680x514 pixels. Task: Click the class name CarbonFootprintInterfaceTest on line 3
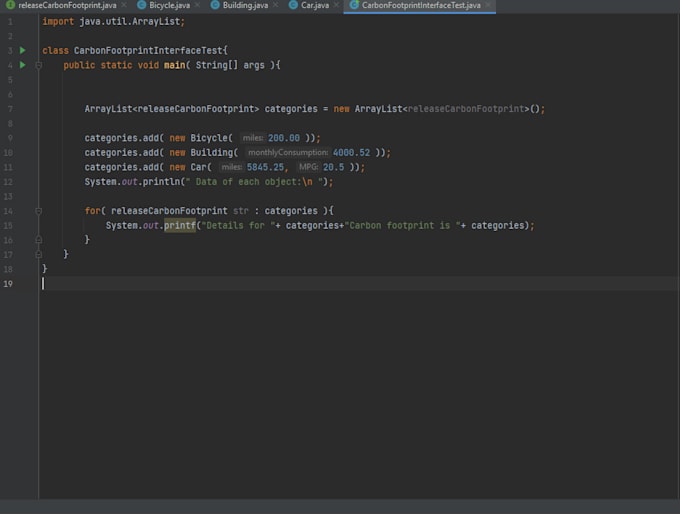click(x=148, y=50)
